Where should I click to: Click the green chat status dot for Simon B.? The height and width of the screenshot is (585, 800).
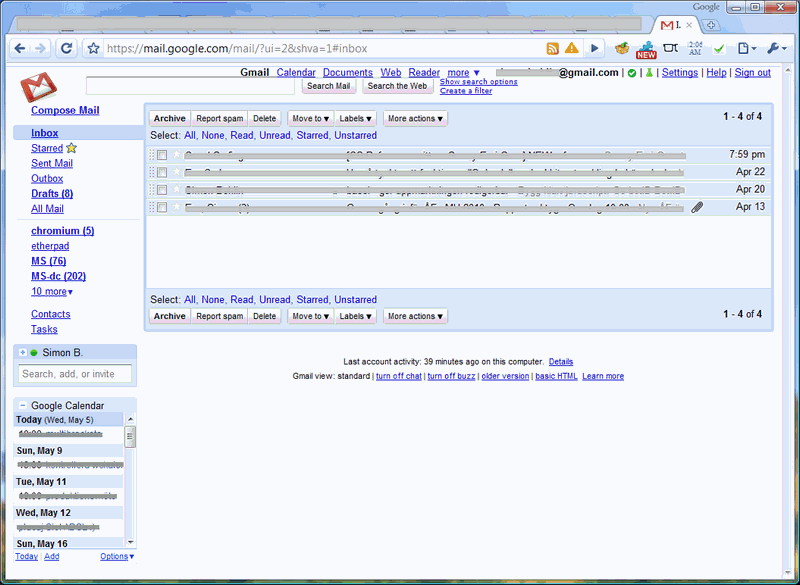pos(34,352)
